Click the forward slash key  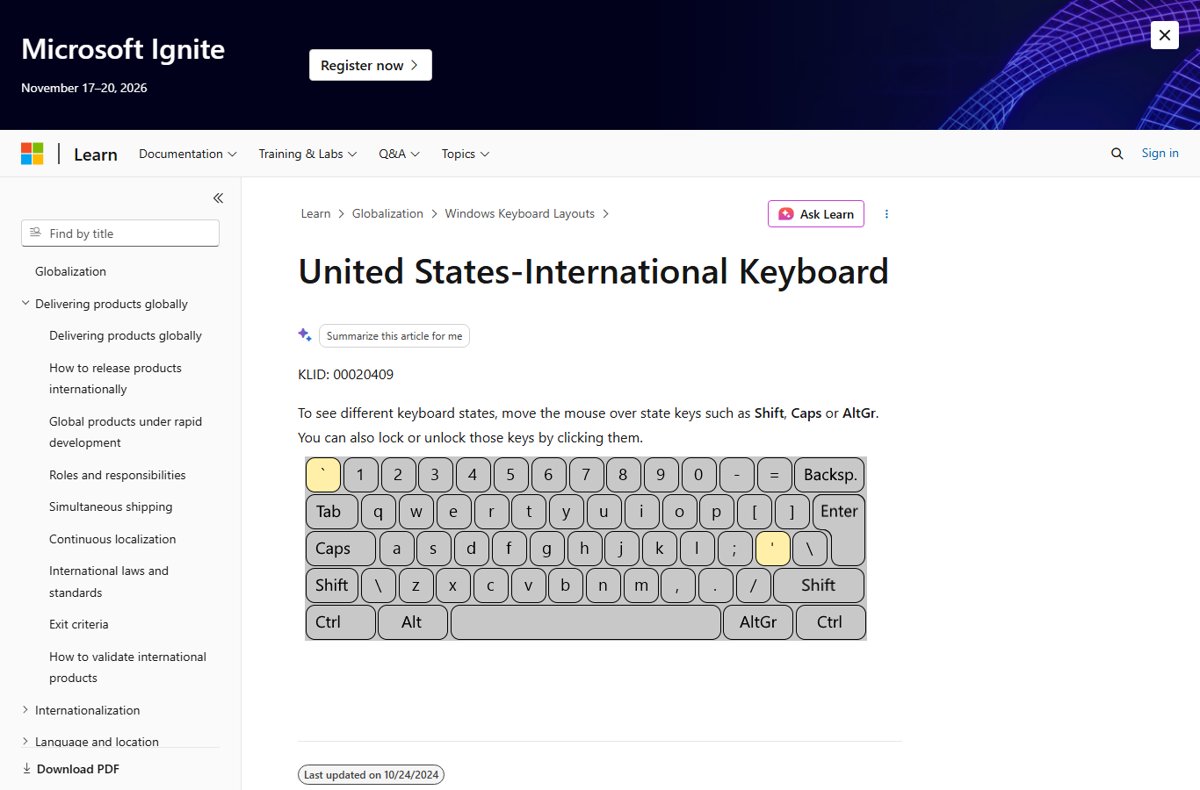pos(753,585)
